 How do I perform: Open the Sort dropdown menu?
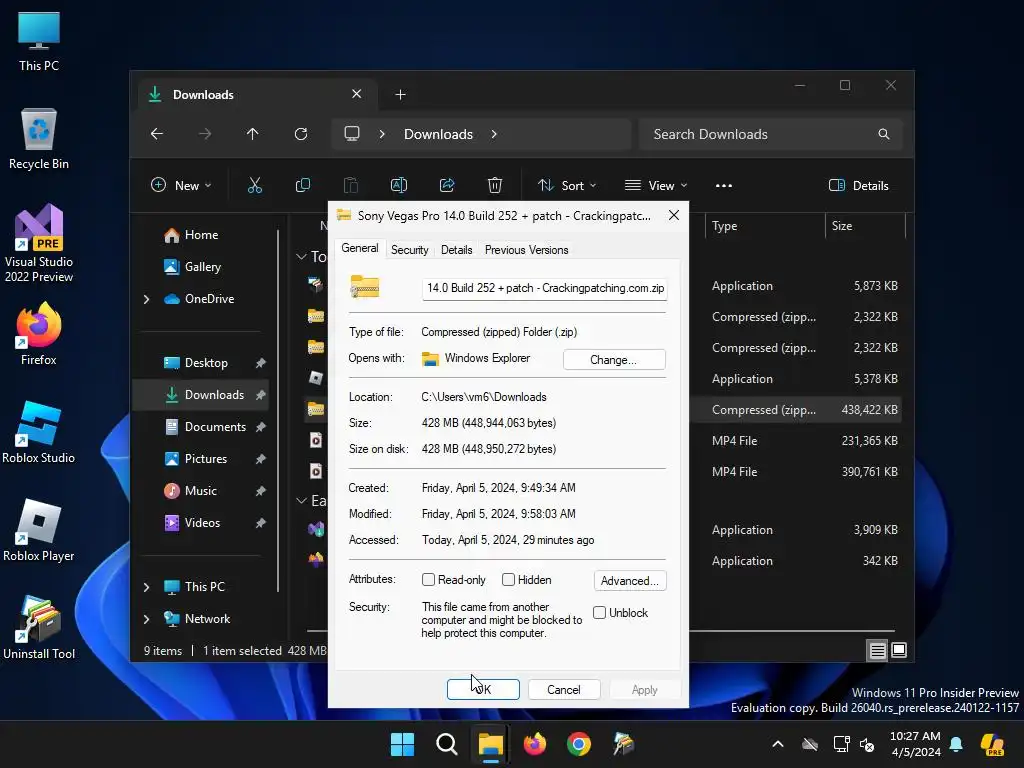click(566, 185)
